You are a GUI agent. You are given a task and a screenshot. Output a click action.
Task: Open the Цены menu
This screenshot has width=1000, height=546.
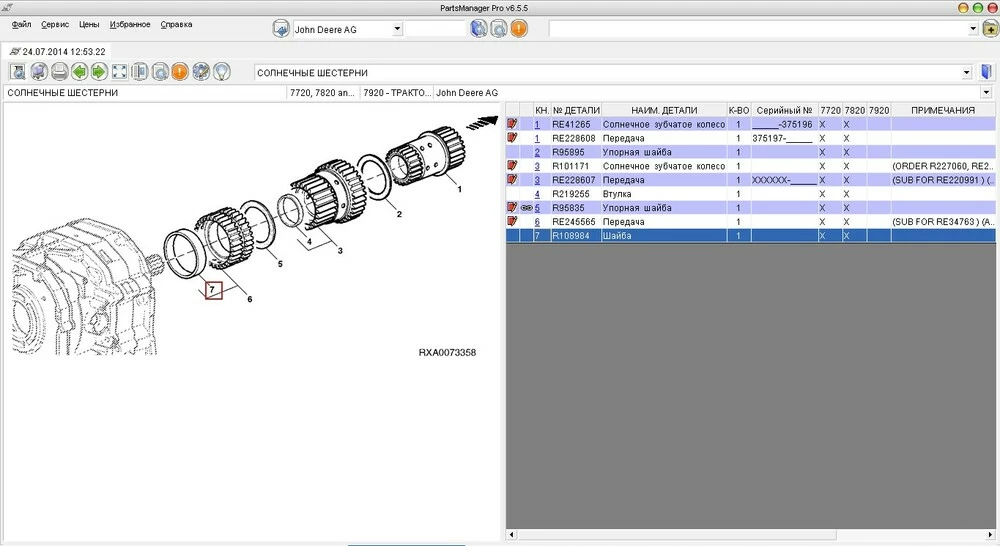click(89, 24)
